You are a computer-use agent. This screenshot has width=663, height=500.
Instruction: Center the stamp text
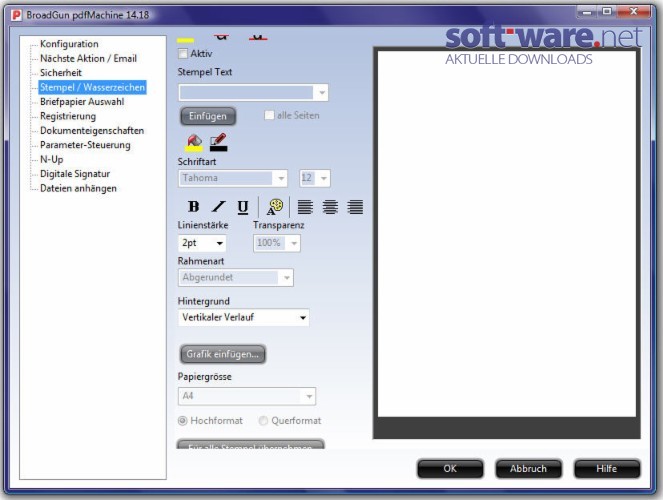(x=330, y=207)
